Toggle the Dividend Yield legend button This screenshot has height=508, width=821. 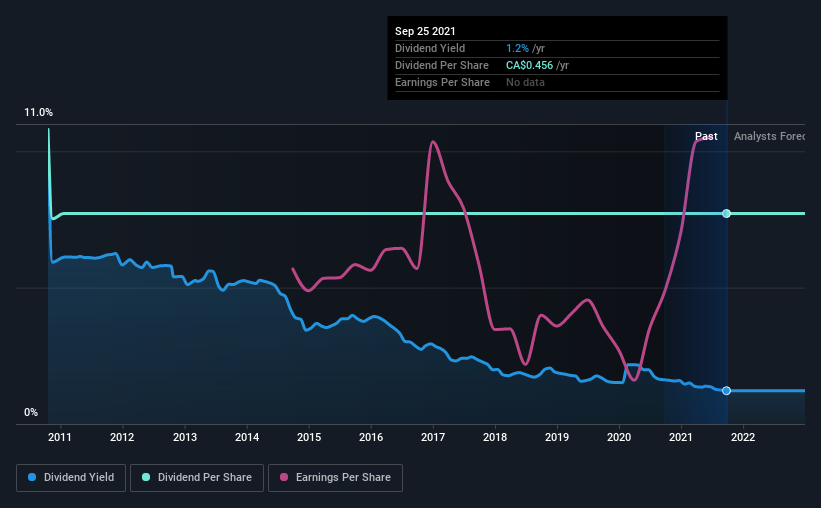(71, 478)
